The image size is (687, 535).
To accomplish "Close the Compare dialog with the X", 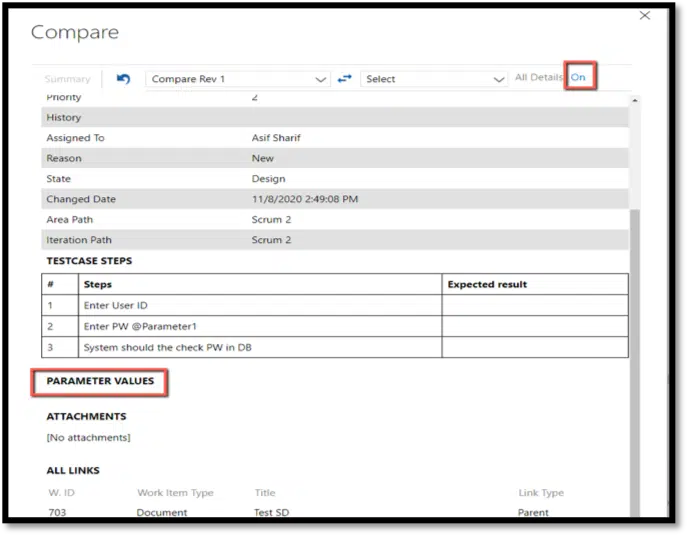I will (x=645, y=16).
